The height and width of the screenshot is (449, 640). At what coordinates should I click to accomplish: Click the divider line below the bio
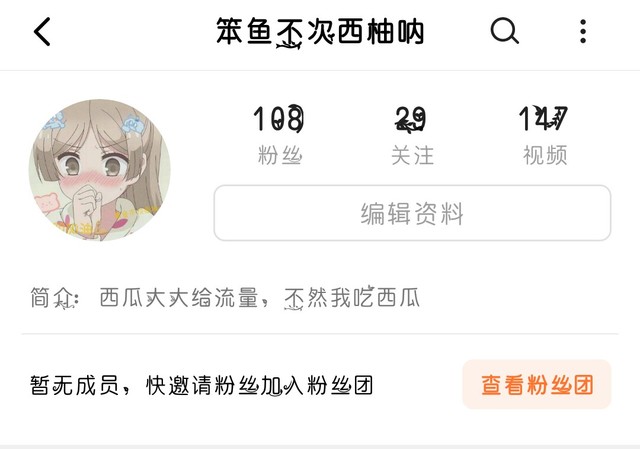[320, 333]
